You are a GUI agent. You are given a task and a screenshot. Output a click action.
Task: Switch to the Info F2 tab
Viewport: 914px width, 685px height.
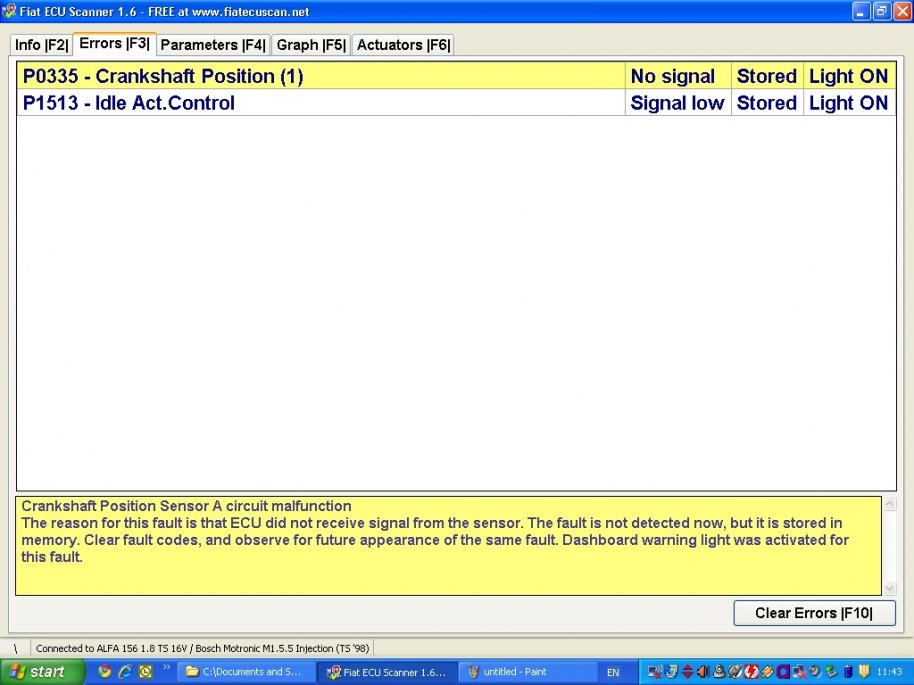(41, 45)
